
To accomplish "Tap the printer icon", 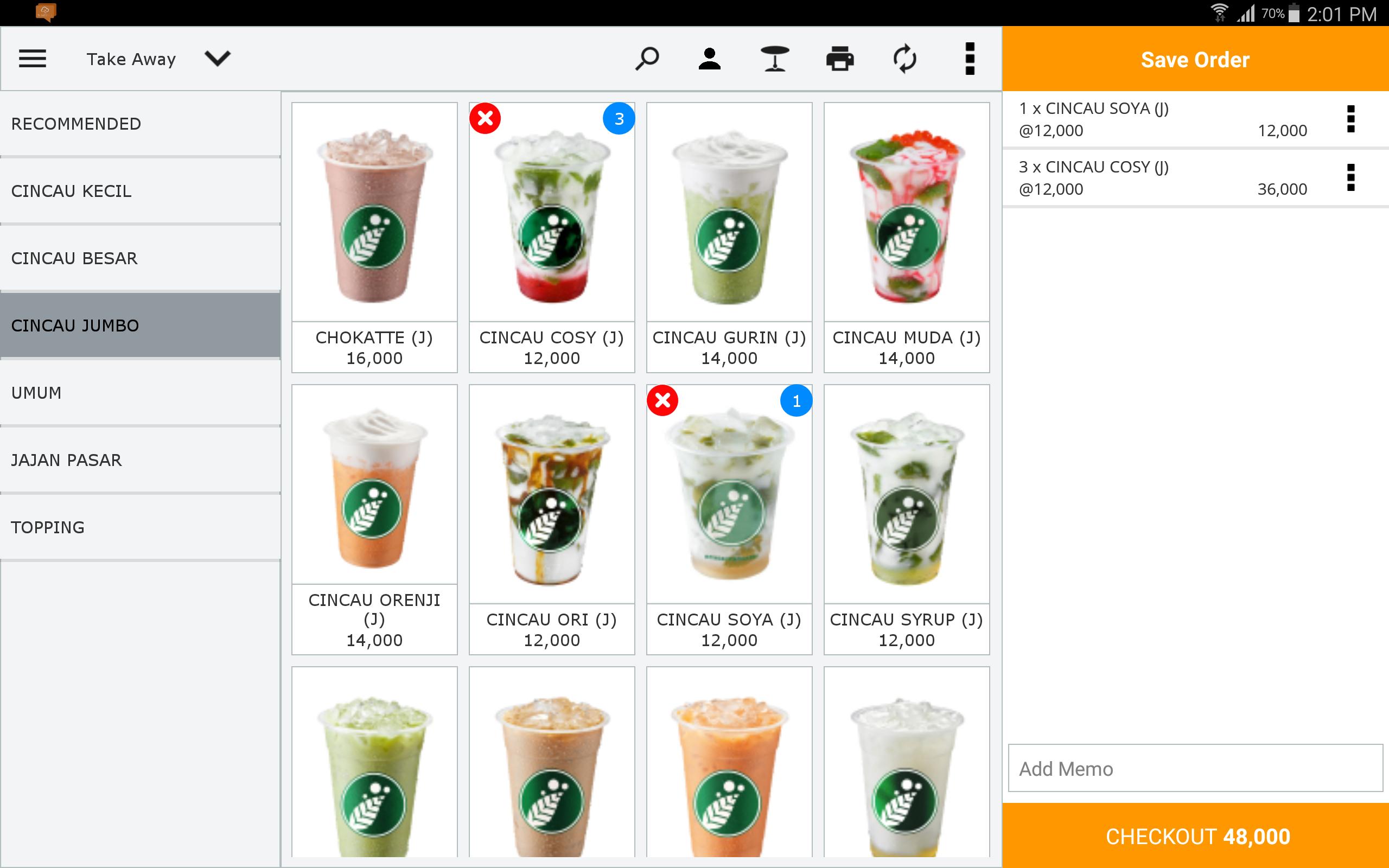I will pos(840,59).
